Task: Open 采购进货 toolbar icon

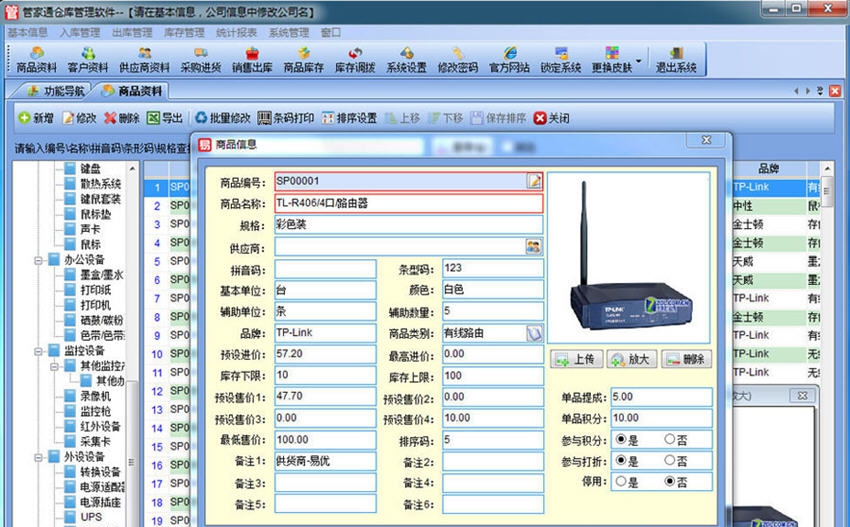Action: click(x=201, y=60)
